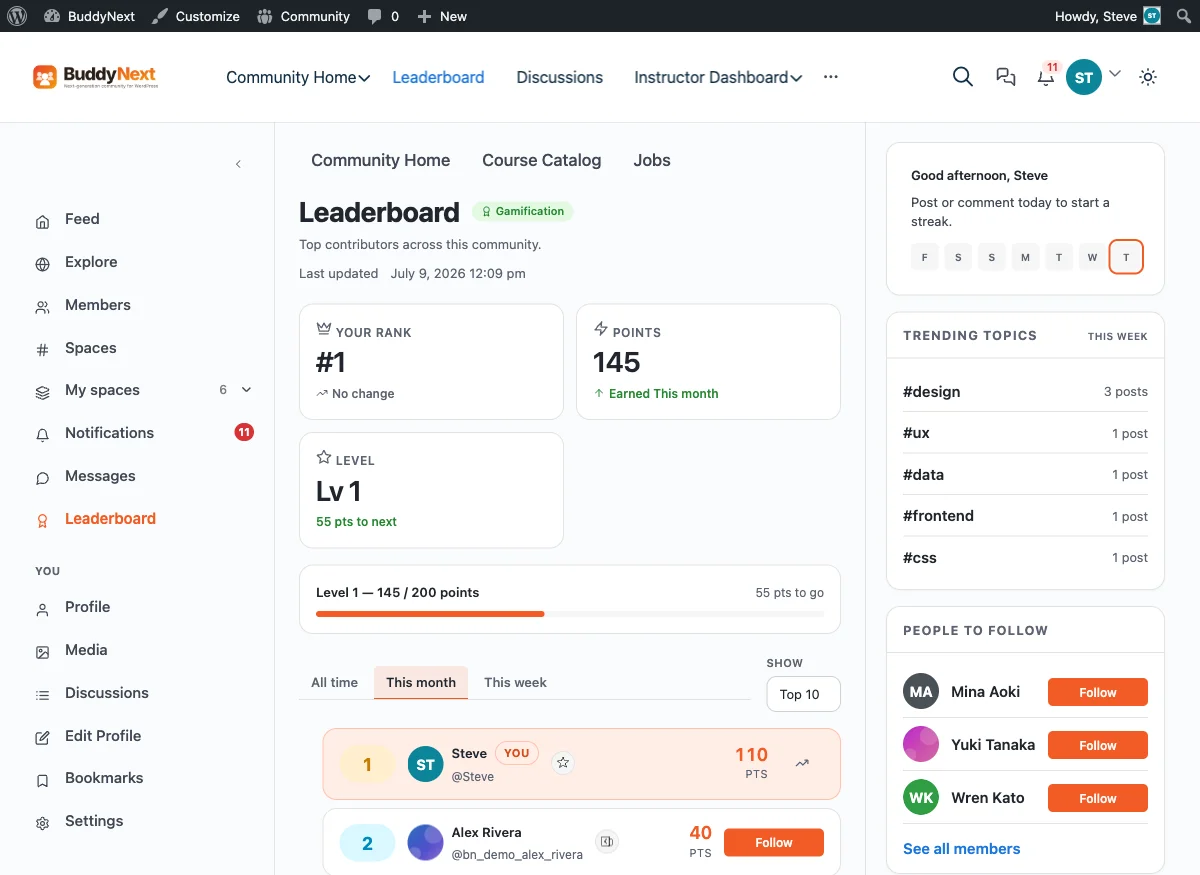Screen dimensions: 1200x875
Task: Expand My spaces chevron
Action: 247,390
